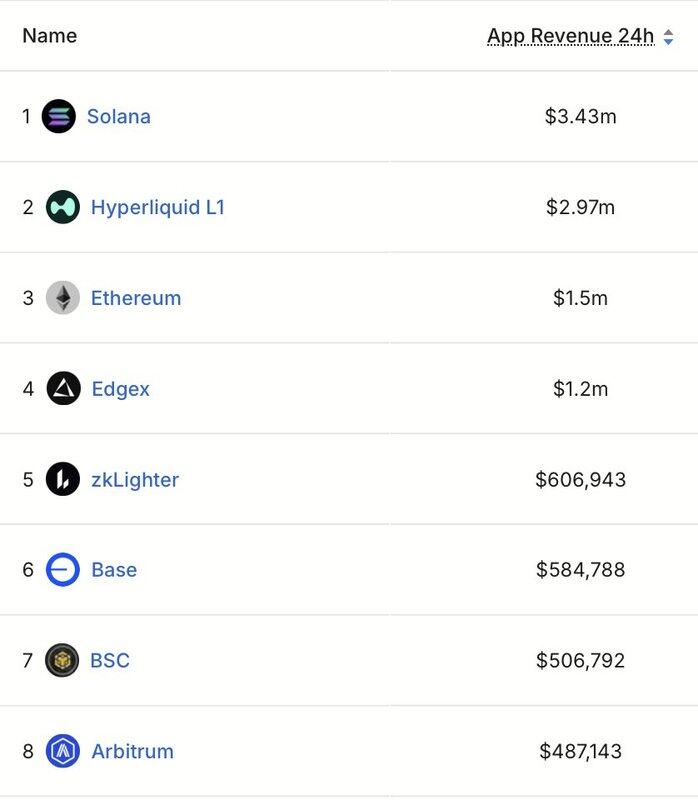Viewport: 698px width, 800px height.
Task: Sort by App Revenue 24h header
Action: (x=570, y=37)
